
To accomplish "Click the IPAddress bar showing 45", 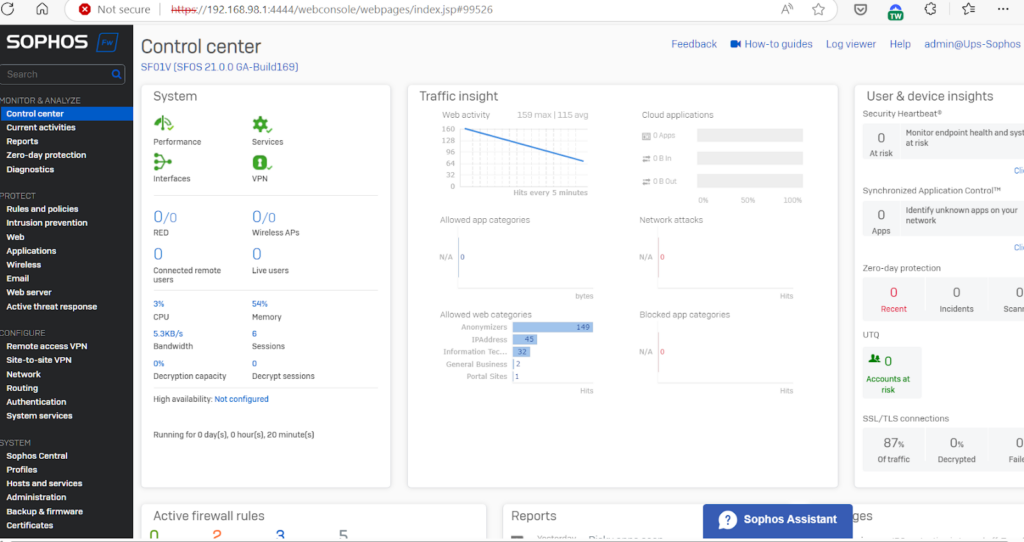I will (x=524, y=340).
